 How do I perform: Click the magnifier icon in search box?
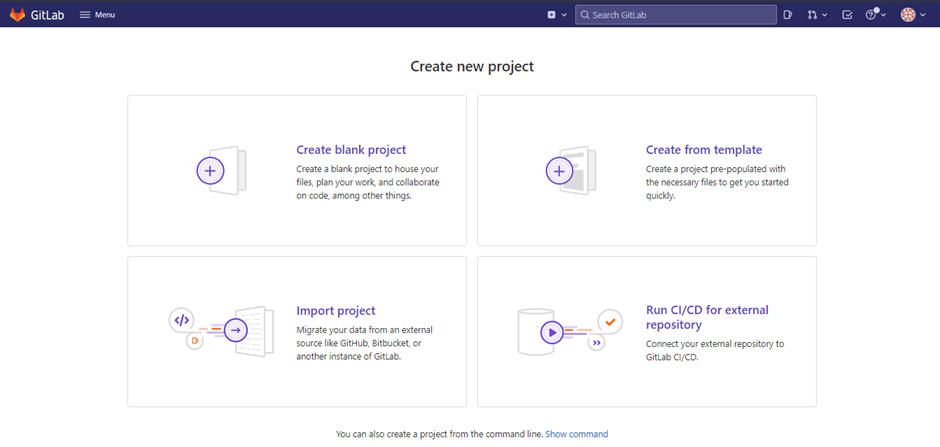tap(585, 15)
